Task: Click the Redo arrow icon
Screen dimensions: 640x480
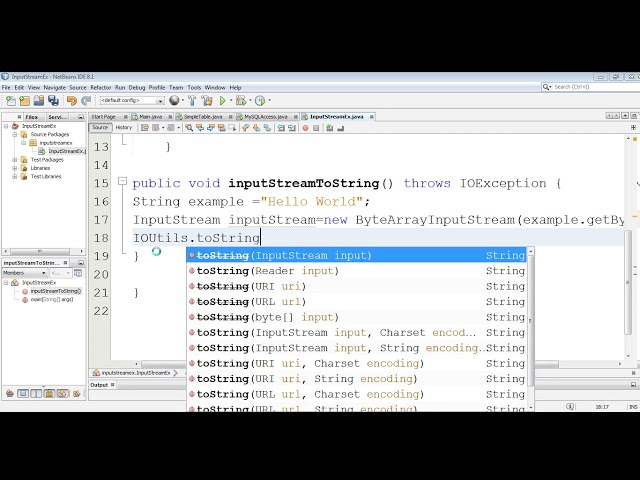Action: 86,100
